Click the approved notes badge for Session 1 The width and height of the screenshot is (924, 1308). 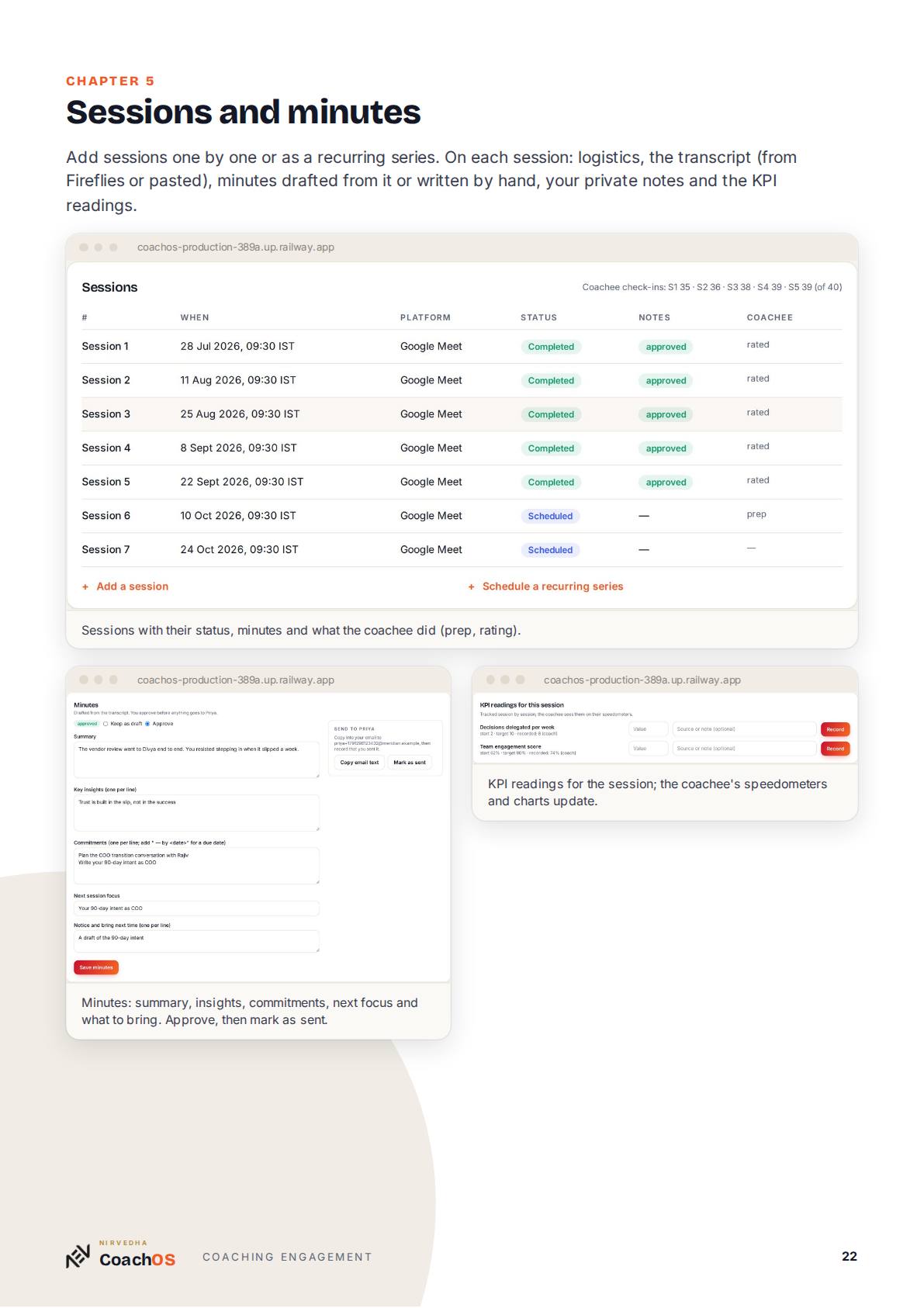666,347
